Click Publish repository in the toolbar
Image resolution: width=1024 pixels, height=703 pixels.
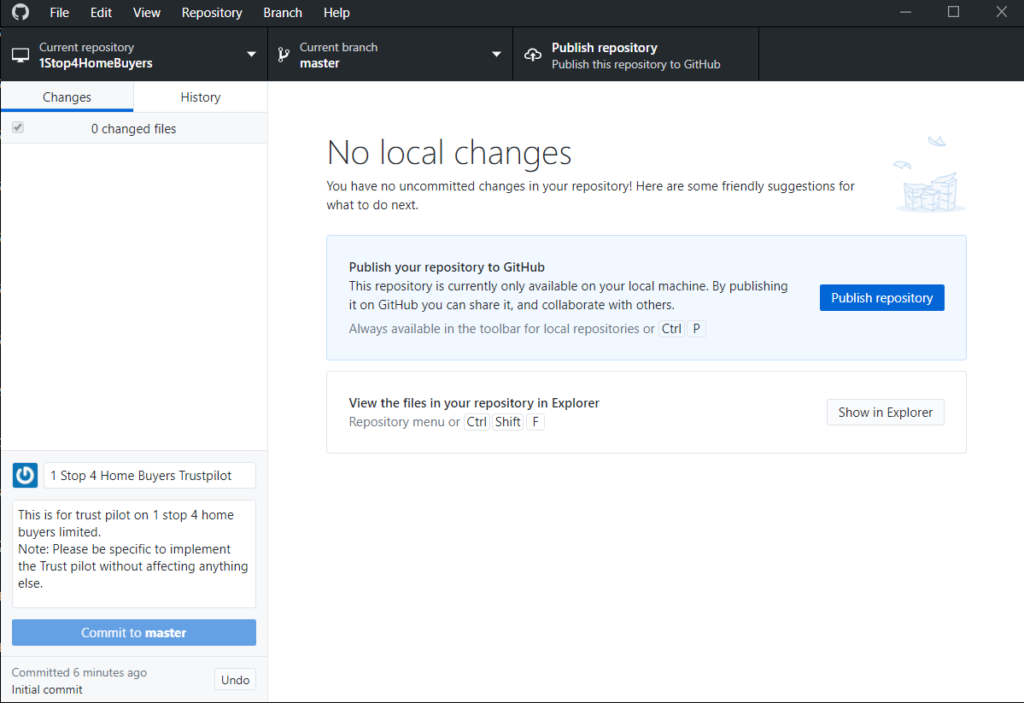click(x=635, y=55)
